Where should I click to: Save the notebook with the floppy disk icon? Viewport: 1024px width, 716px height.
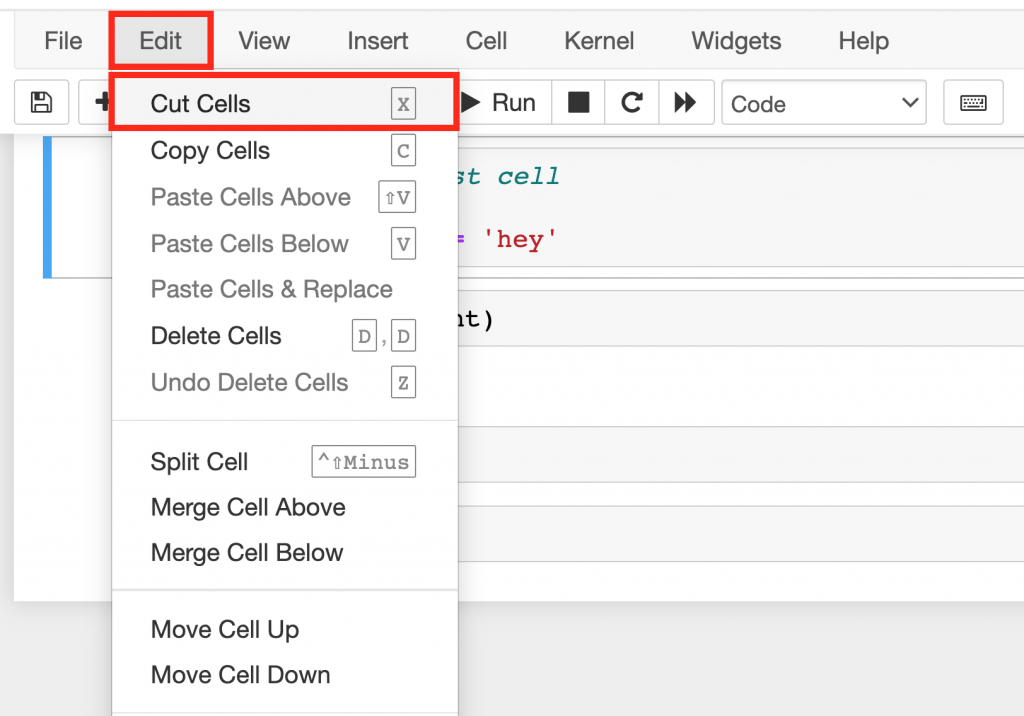(41, 102)
